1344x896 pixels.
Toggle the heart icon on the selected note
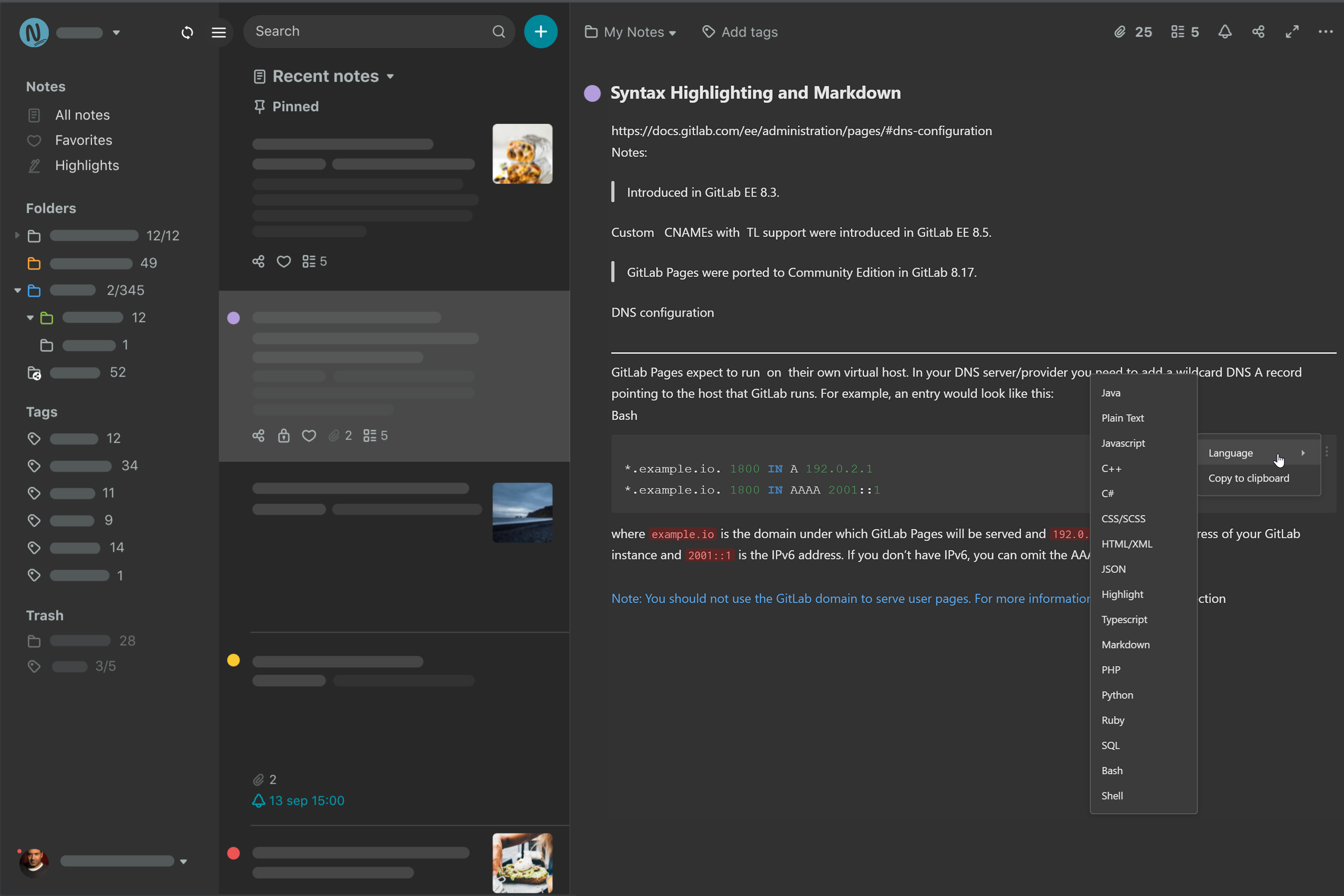click(x=309, y=435)
